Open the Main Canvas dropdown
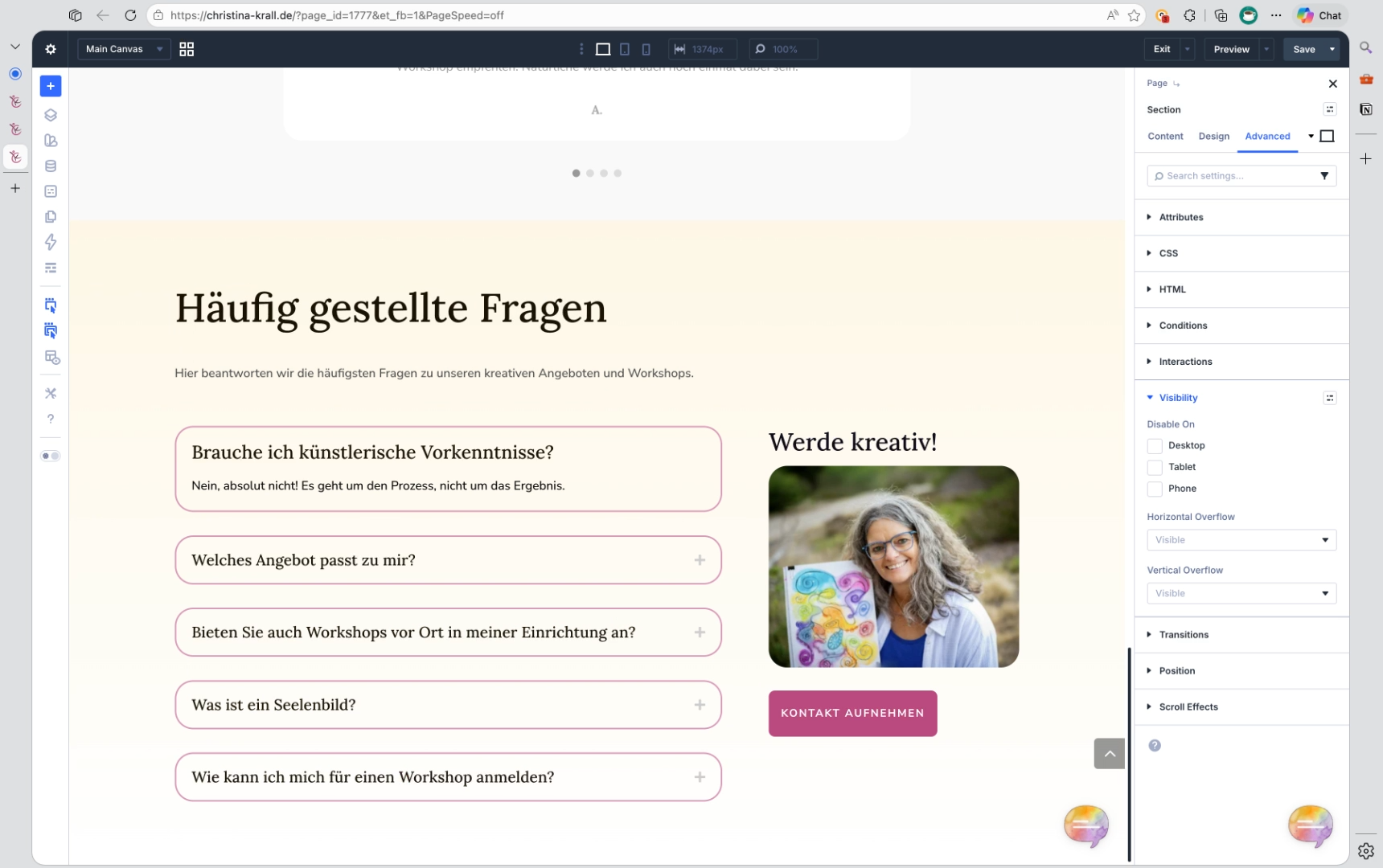 pyautogui.click(x=123, y=49)
